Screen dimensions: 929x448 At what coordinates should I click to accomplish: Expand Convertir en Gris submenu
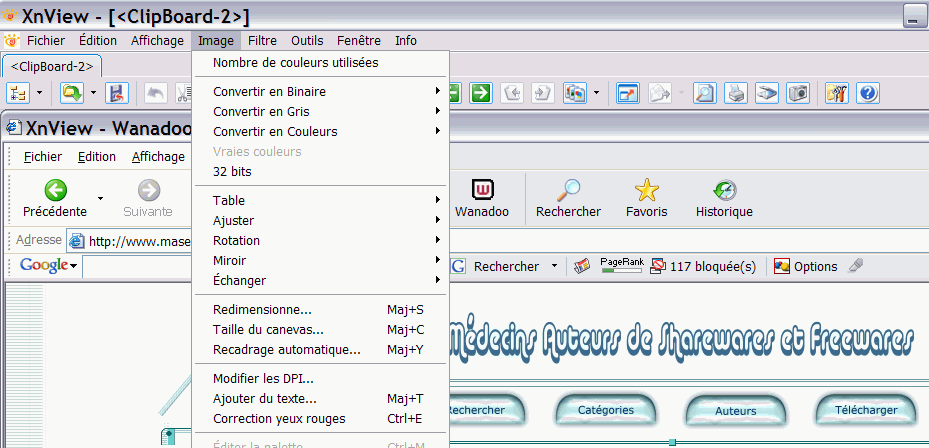(x=321, y=111)
